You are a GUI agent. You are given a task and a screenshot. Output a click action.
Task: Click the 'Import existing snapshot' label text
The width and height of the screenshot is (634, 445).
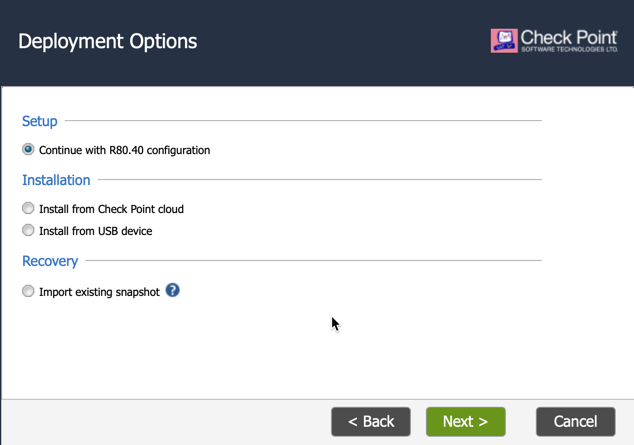99,292
